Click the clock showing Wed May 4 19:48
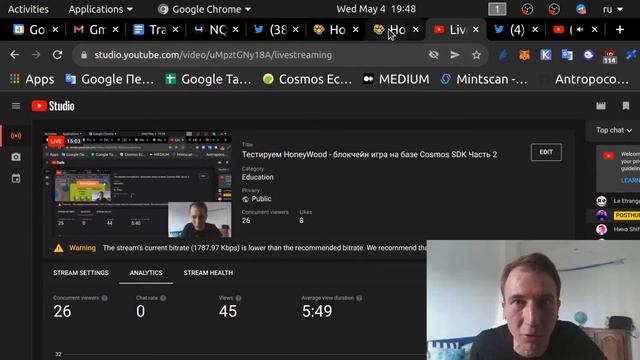 pos(376,9)
